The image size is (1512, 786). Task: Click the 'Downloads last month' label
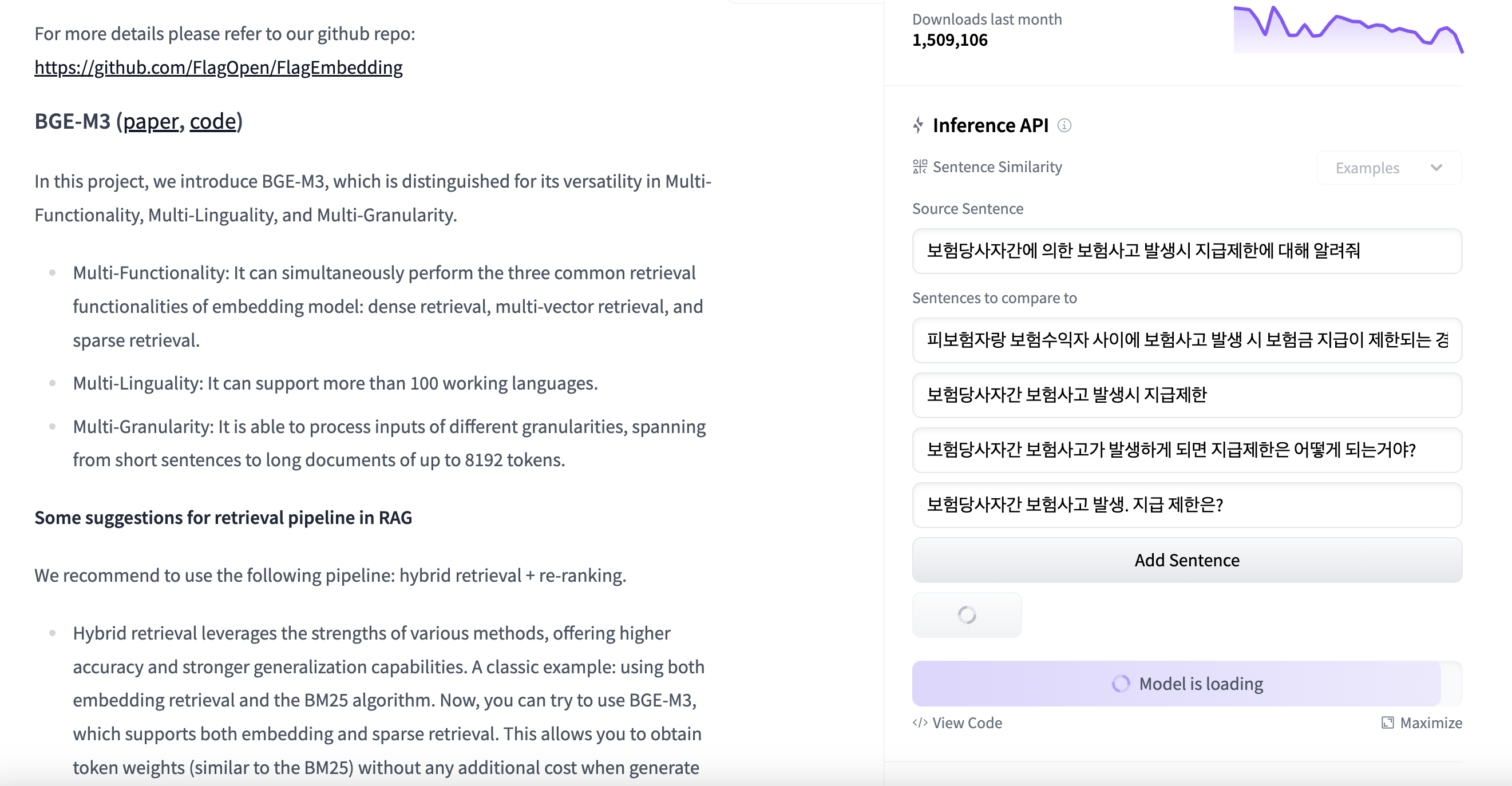coord(987,19)
